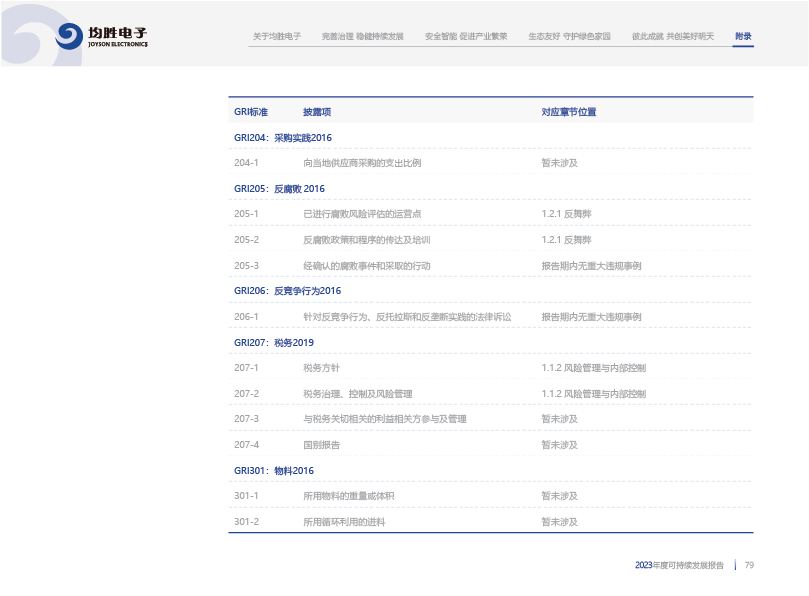Click the 对应章节位置 column header
This screenshot has width=809, height=596.
coord(569,112)
